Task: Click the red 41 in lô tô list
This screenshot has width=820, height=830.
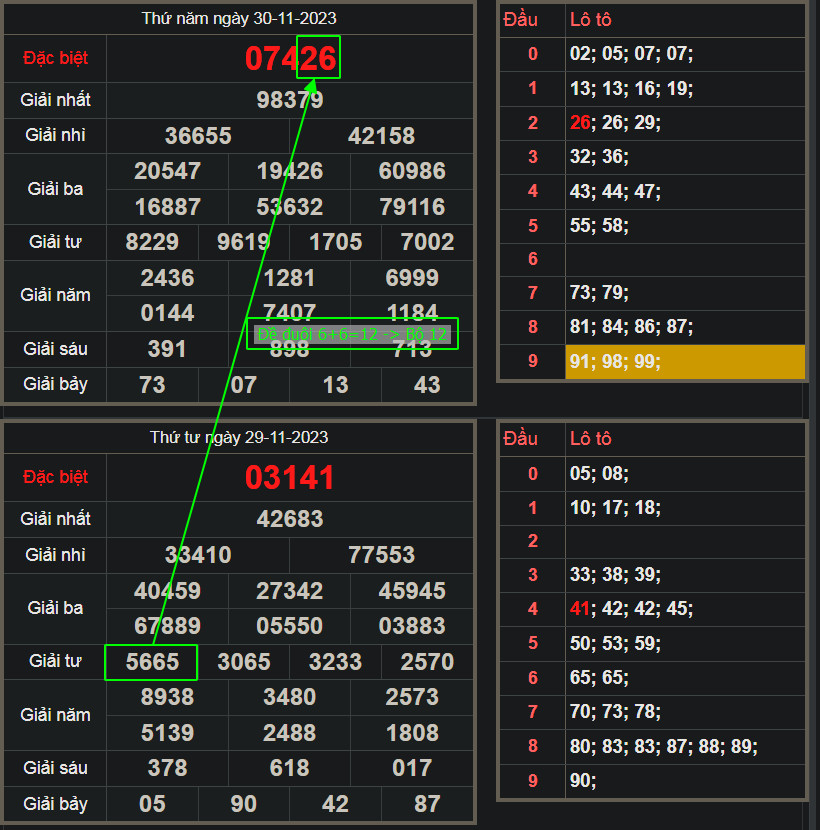Action: pos(580,609)
